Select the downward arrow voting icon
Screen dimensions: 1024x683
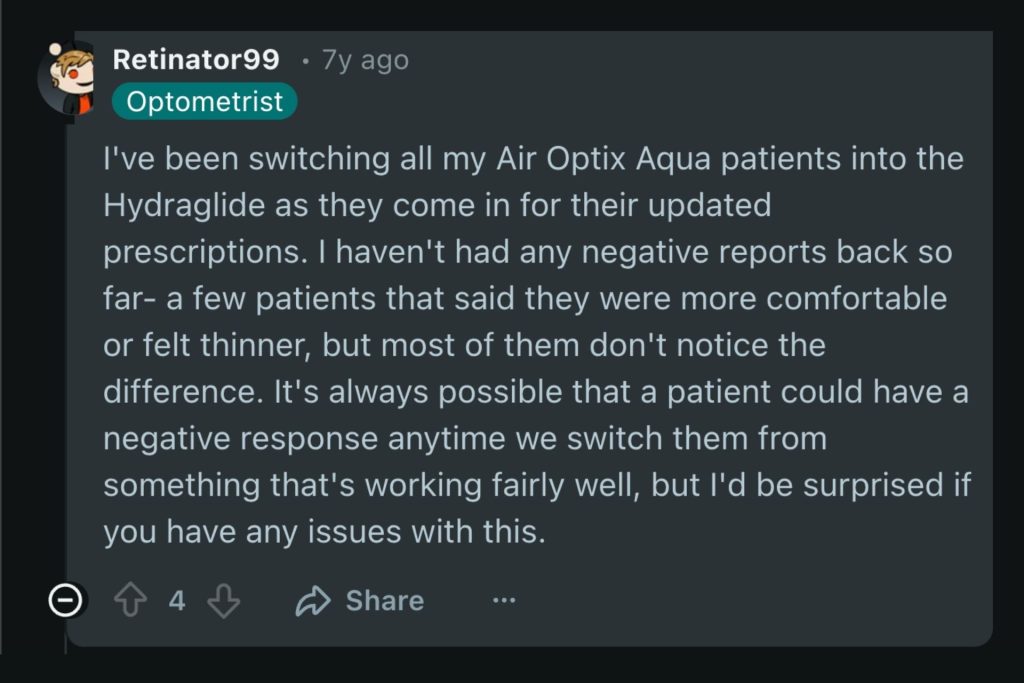click(x=224, y=600)
